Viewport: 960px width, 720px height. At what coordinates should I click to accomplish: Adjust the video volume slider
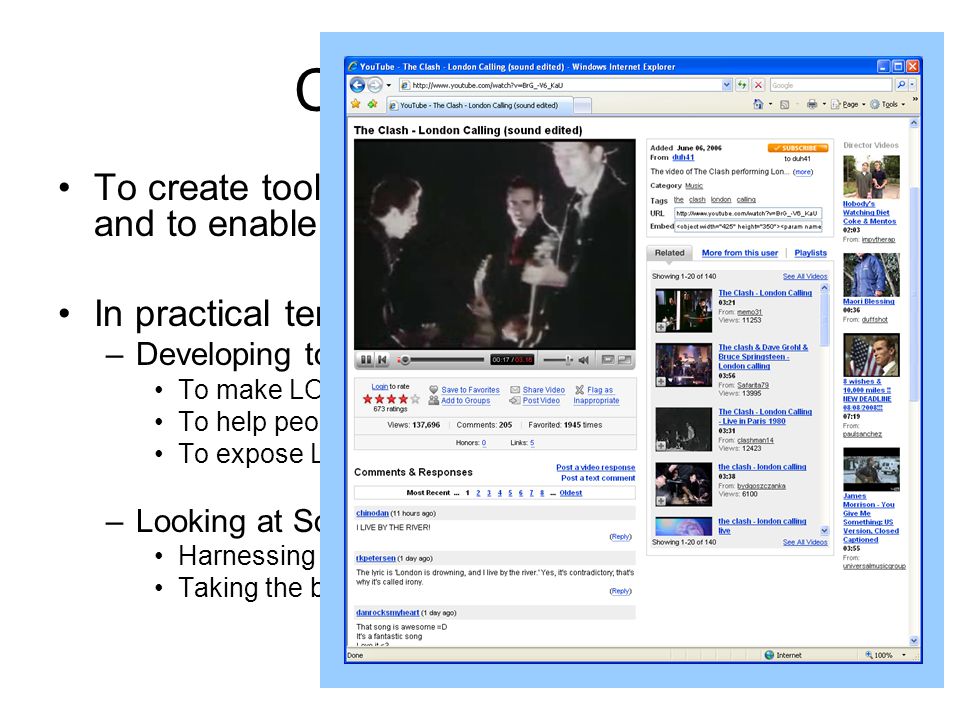point(557,360)
